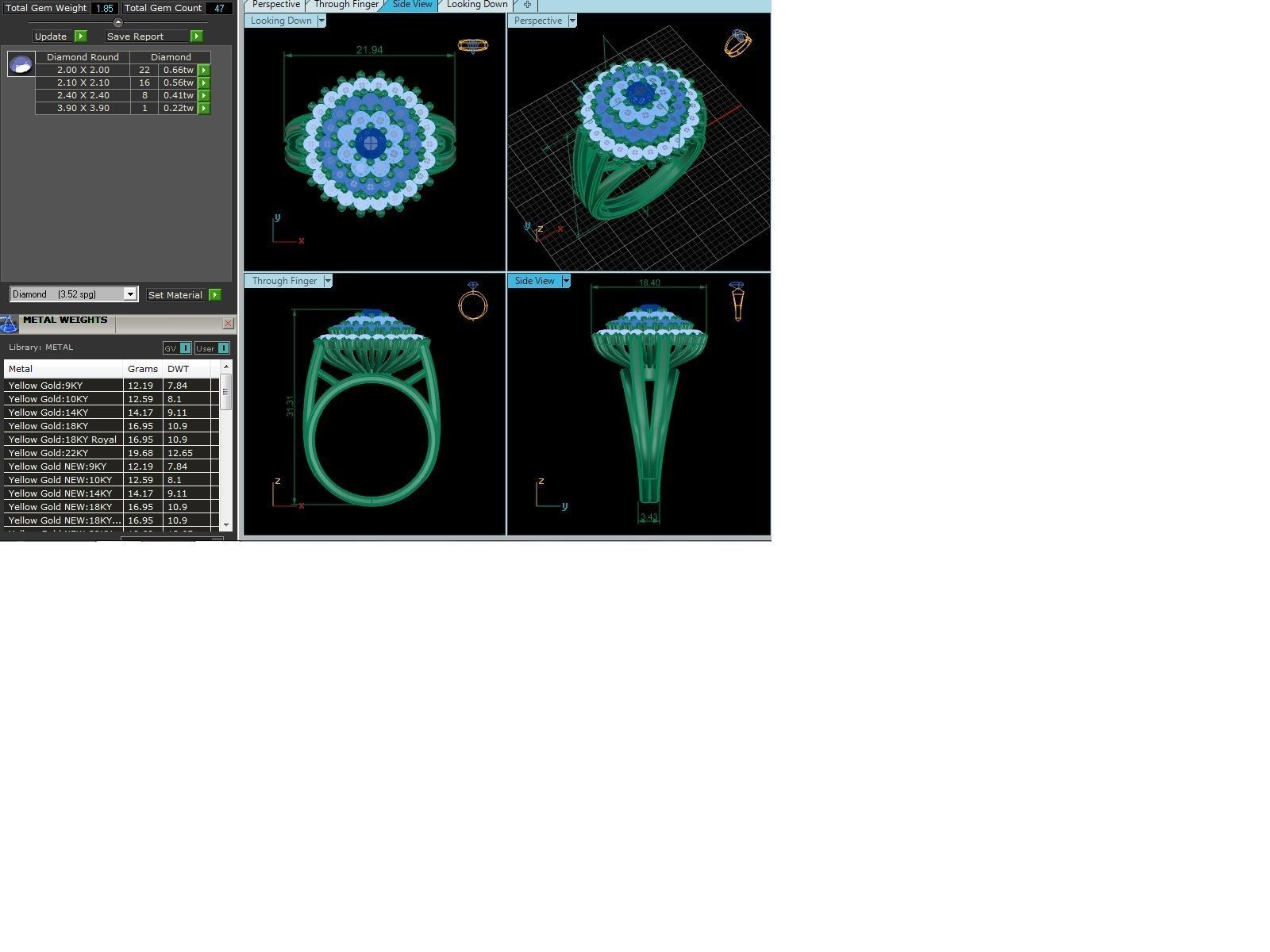The width and height of the screenshot is (1270, 952).
Task: Toggle the GV library switch
Action: click(x=177, y=348)
